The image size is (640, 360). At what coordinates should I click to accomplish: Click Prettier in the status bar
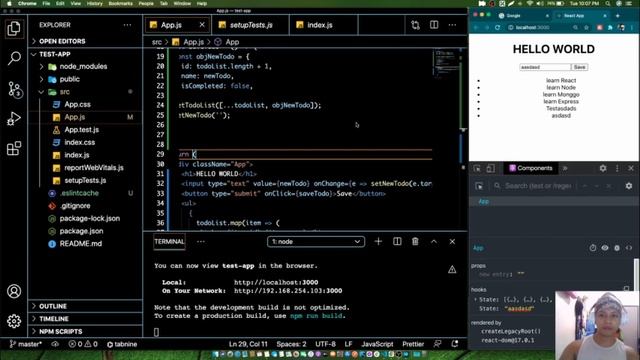413,344
